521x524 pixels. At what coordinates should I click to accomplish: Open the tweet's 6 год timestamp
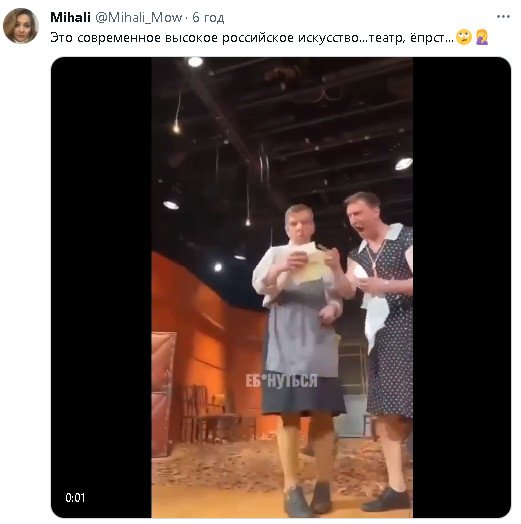(208, 17)
